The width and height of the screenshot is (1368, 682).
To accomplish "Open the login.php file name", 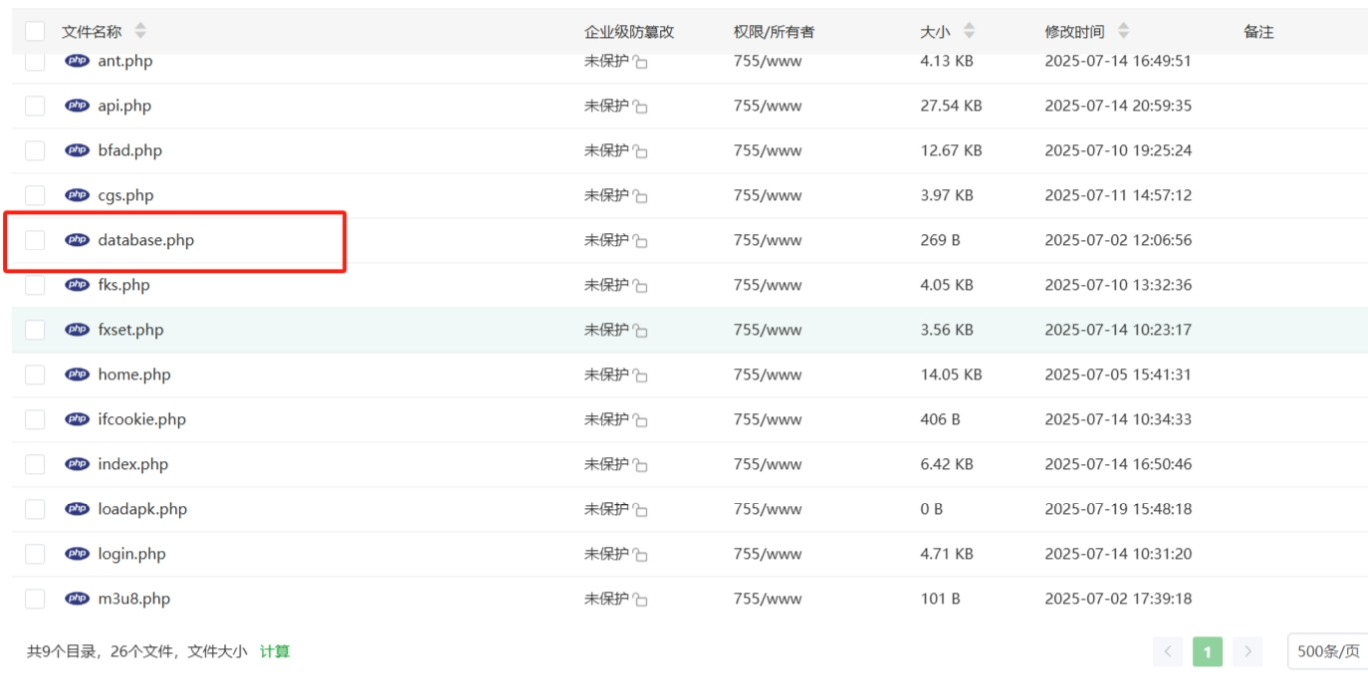I will click(x=132, y=554).
